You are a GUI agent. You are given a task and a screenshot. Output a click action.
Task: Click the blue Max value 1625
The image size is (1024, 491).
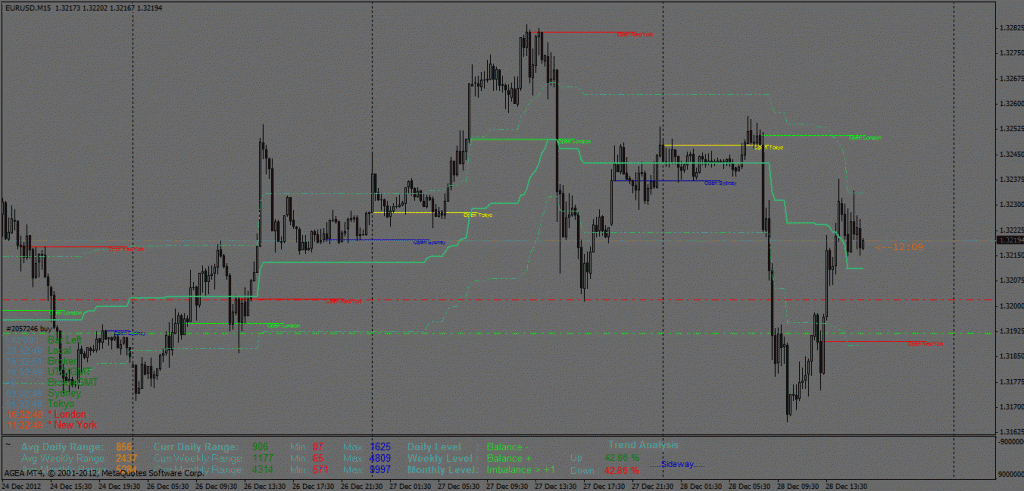[380, 447]
